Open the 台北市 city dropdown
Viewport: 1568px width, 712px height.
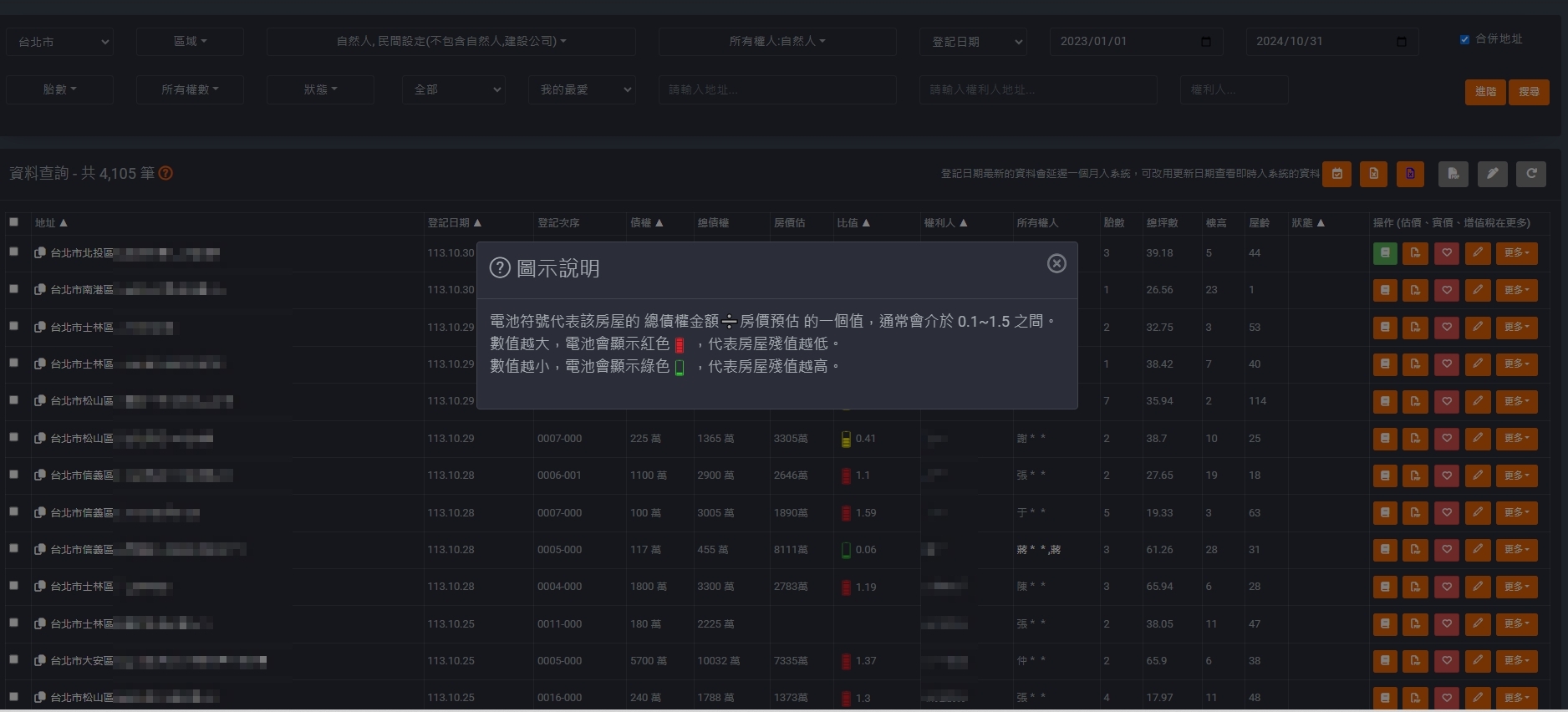60,42
